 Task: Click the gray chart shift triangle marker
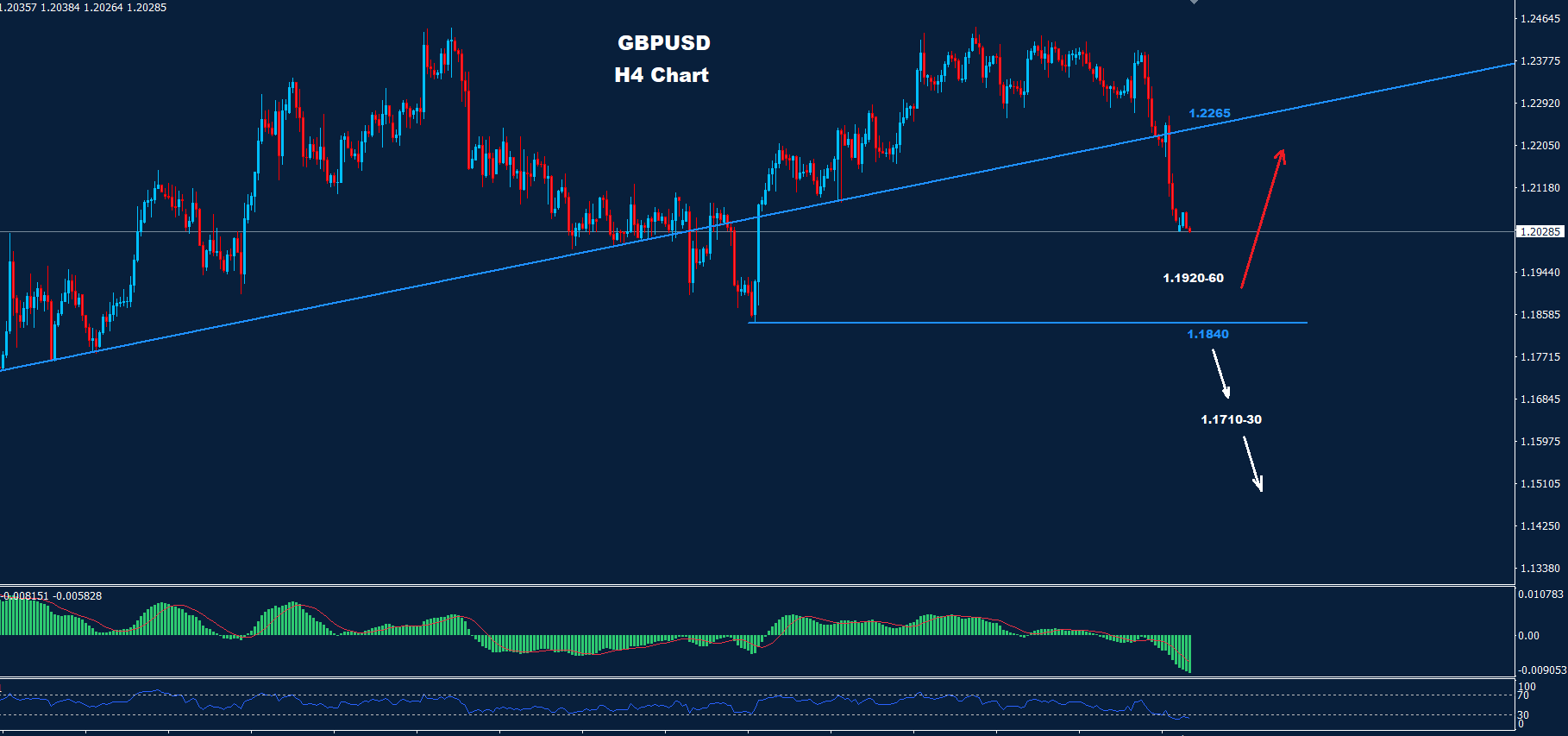[x=1194, y=3]
